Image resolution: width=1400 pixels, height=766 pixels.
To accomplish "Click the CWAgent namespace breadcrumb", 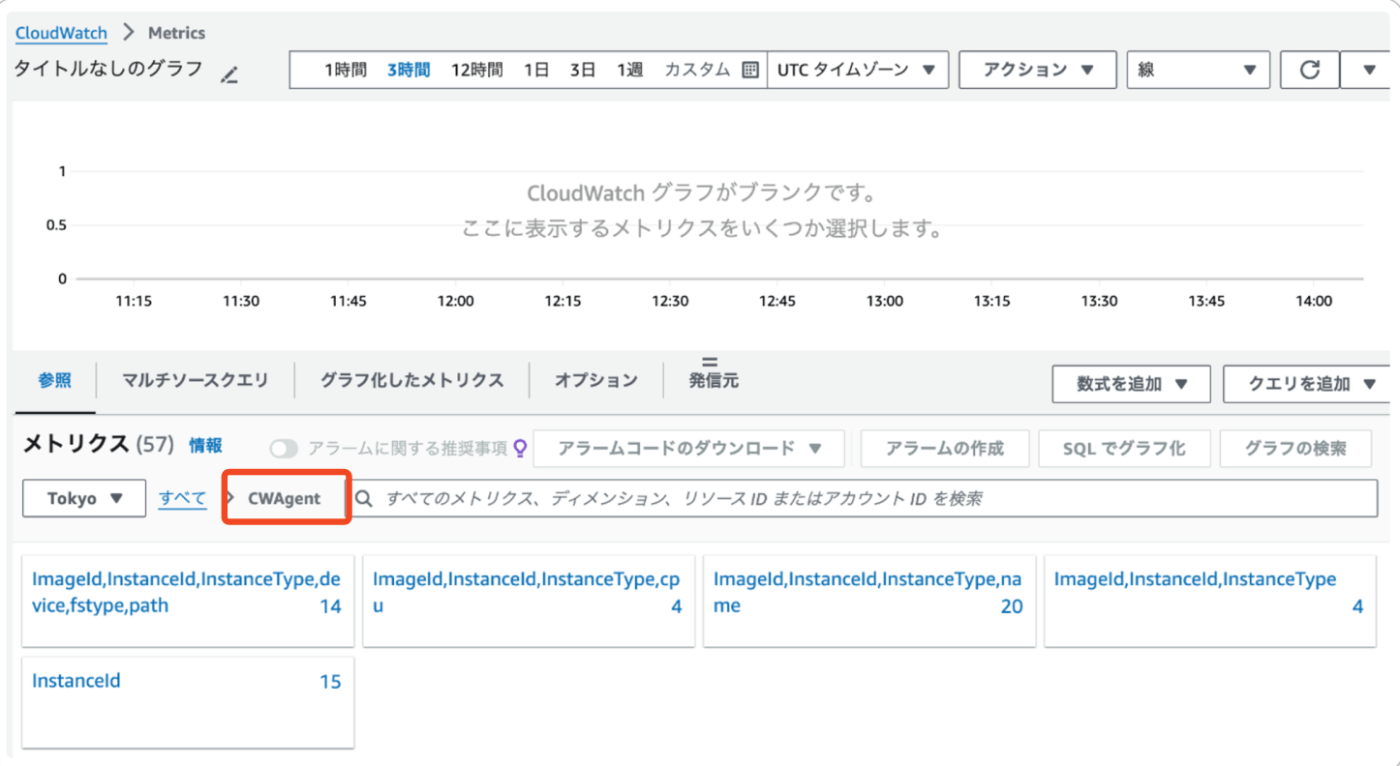I will click(285, 498).
